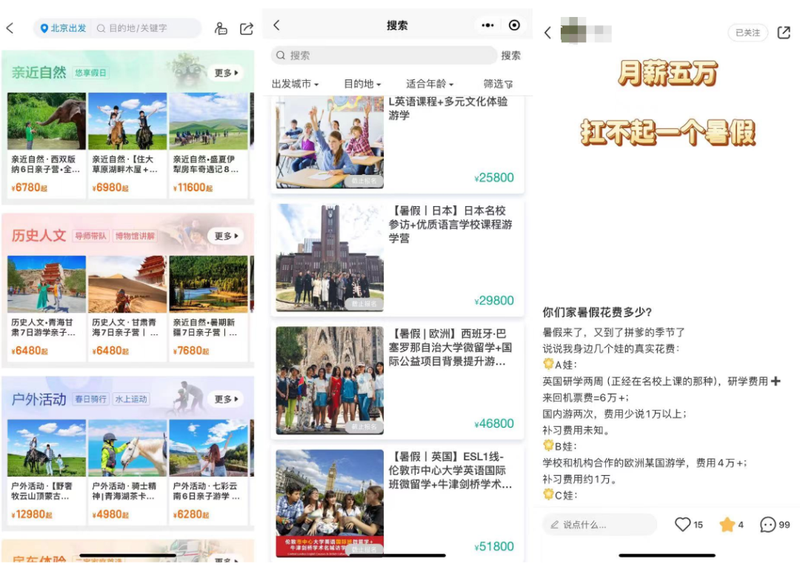Tap the 搜索 button beside search box
800x570 pixels.
point(511,56)
